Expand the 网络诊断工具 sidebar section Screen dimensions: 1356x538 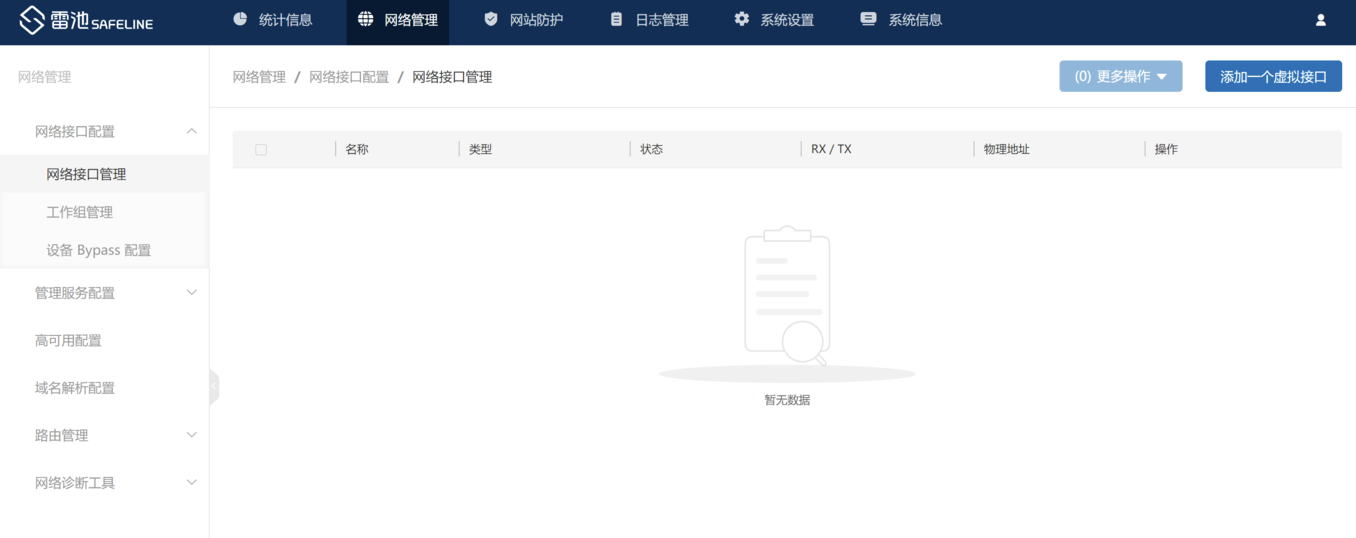tap(191, 483)
